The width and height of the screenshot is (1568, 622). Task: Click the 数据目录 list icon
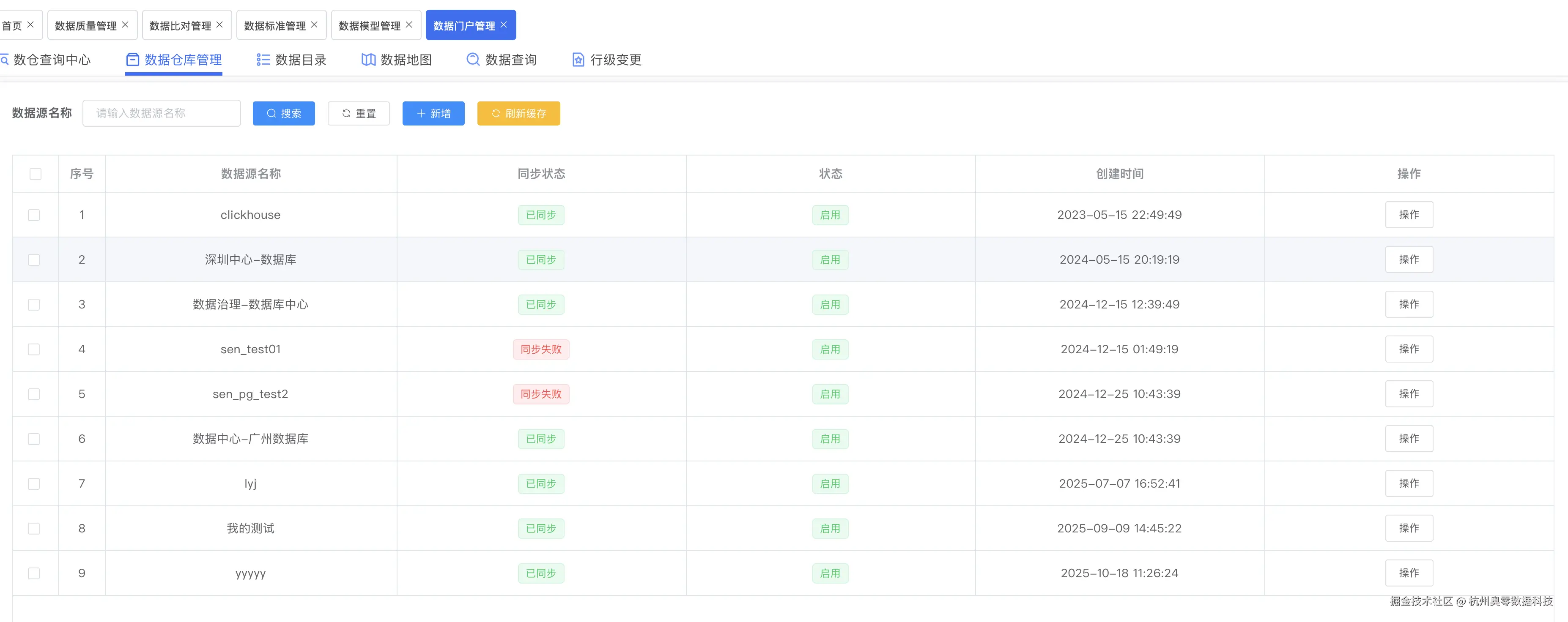263,60
